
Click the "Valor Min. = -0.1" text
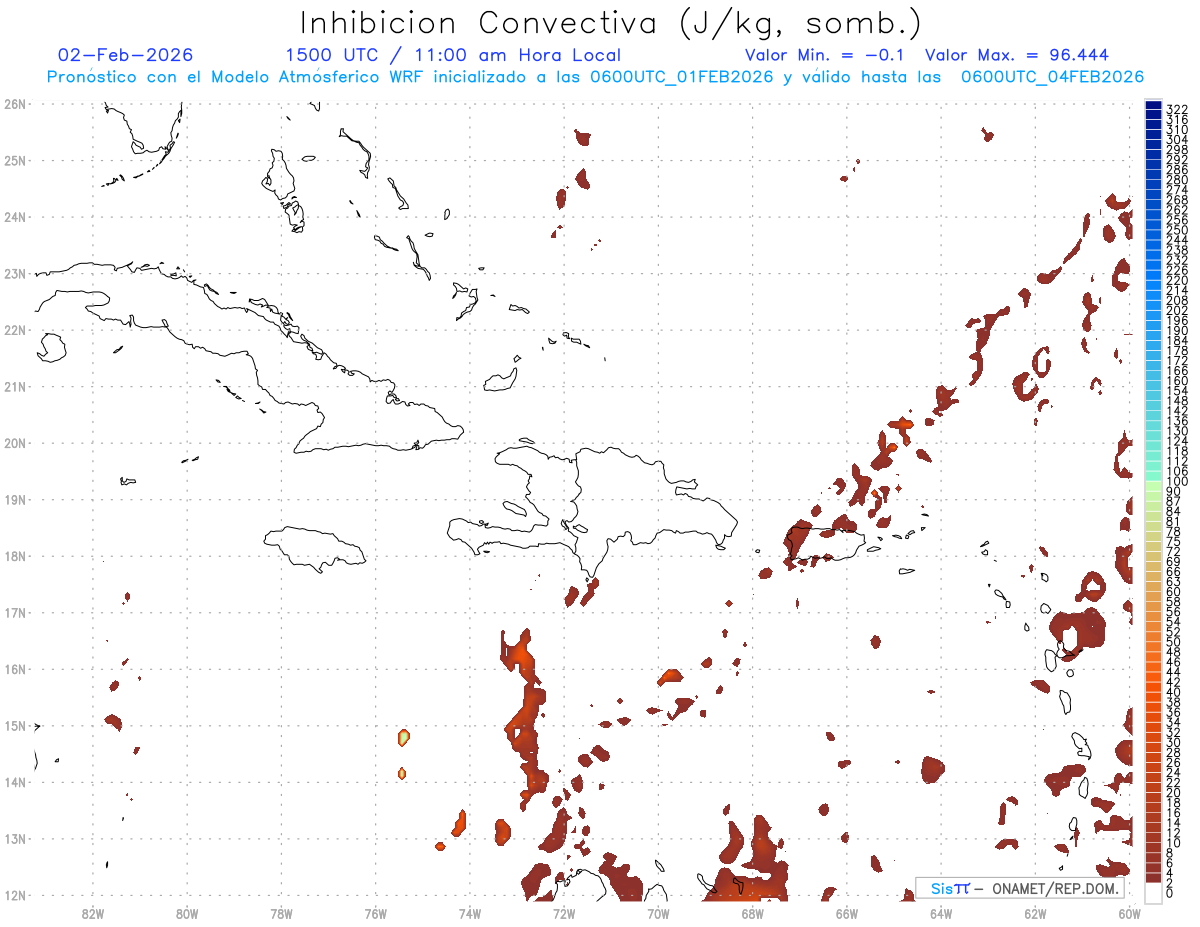824,55
